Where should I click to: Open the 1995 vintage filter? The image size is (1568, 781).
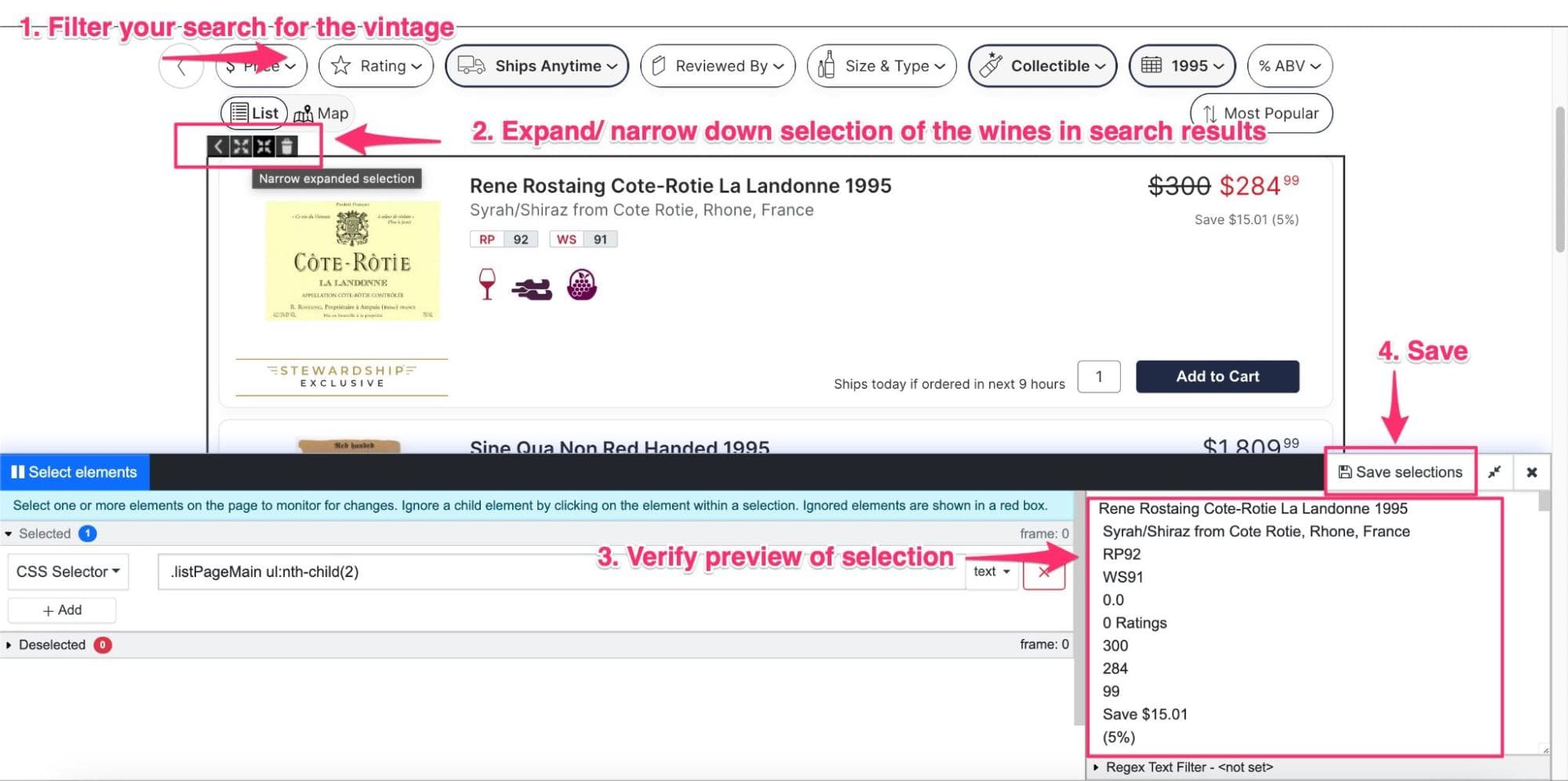pyautogui.click(x=1182, y=66)
